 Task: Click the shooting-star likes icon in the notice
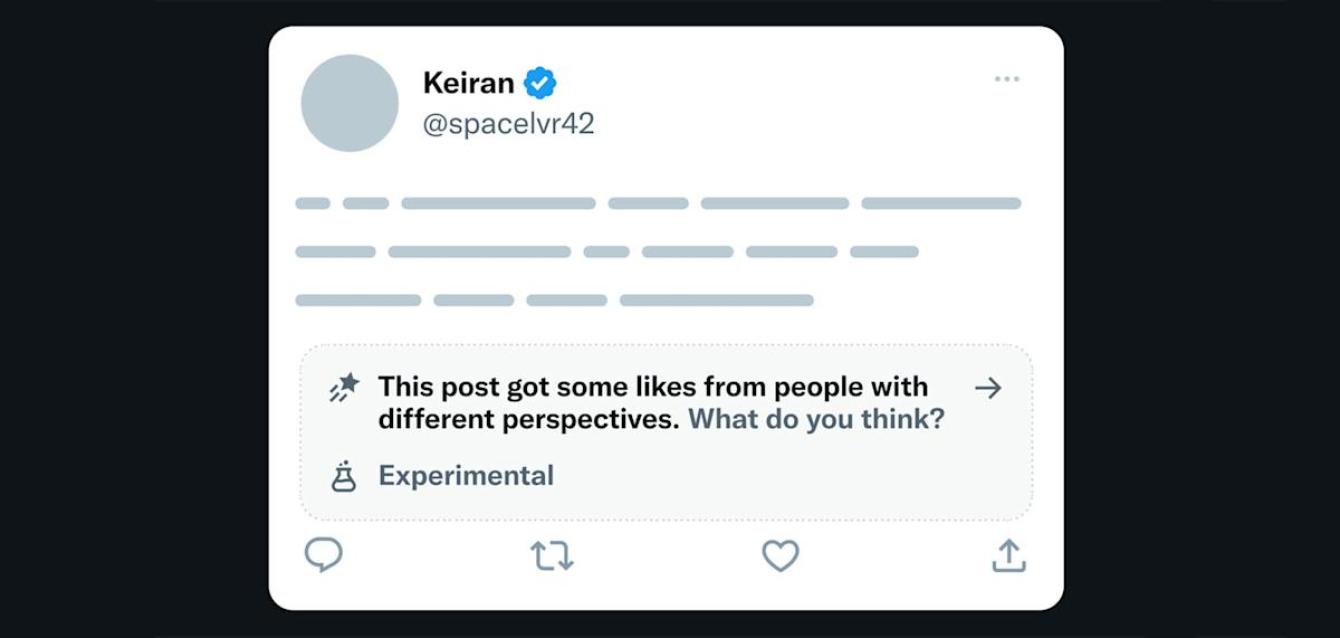(343, 388)
